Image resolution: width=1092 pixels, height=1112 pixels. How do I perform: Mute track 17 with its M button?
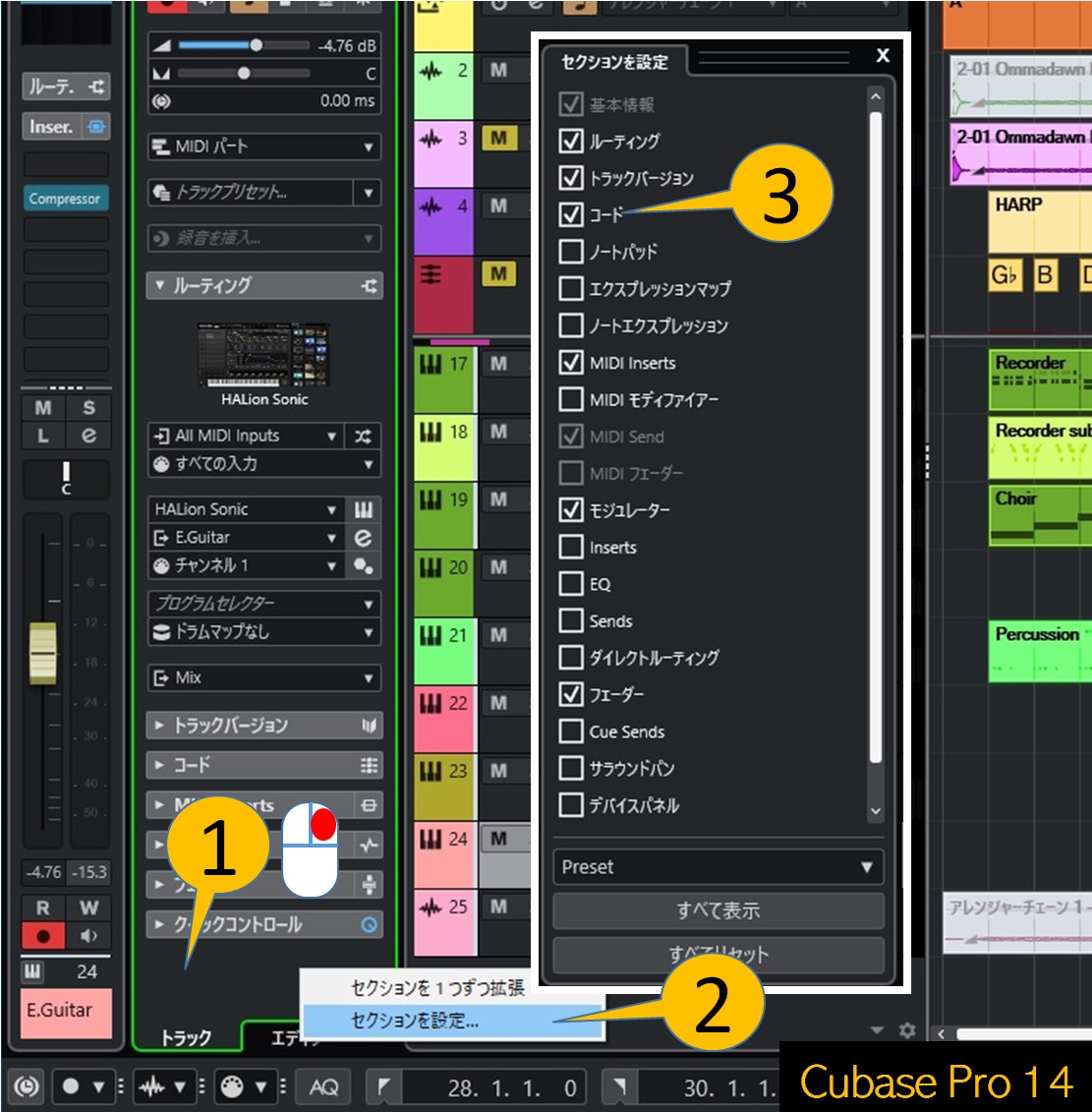tap(498, 365)
